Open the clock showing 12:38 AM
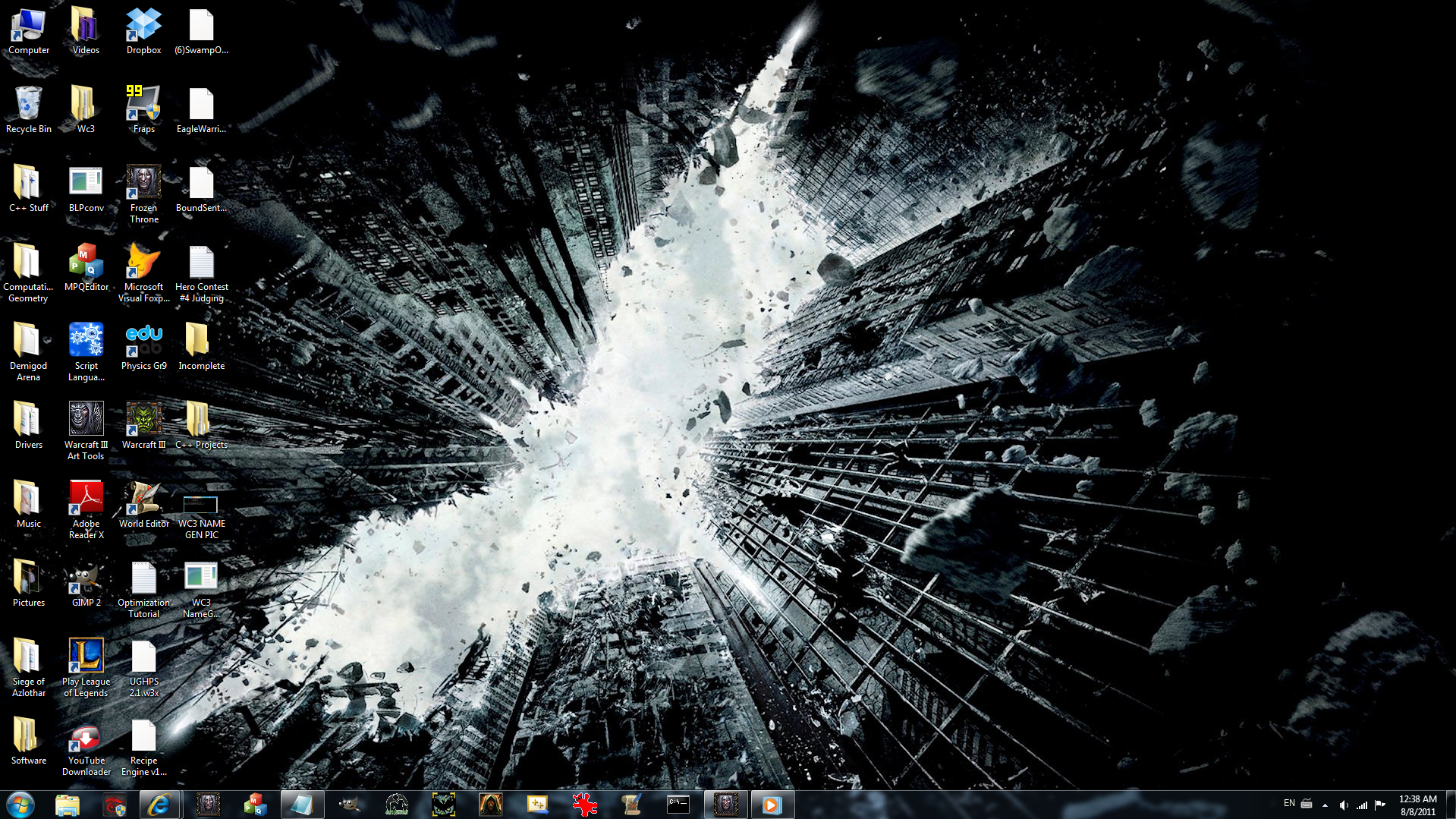 (1417, 805)
